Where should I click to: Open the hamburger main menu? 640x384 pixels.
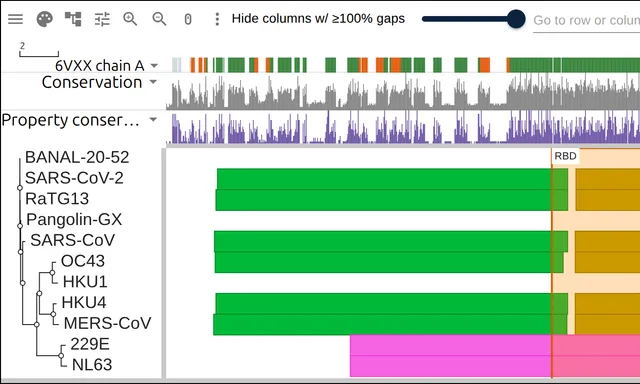pyautogui.click(x=16, y=19)
